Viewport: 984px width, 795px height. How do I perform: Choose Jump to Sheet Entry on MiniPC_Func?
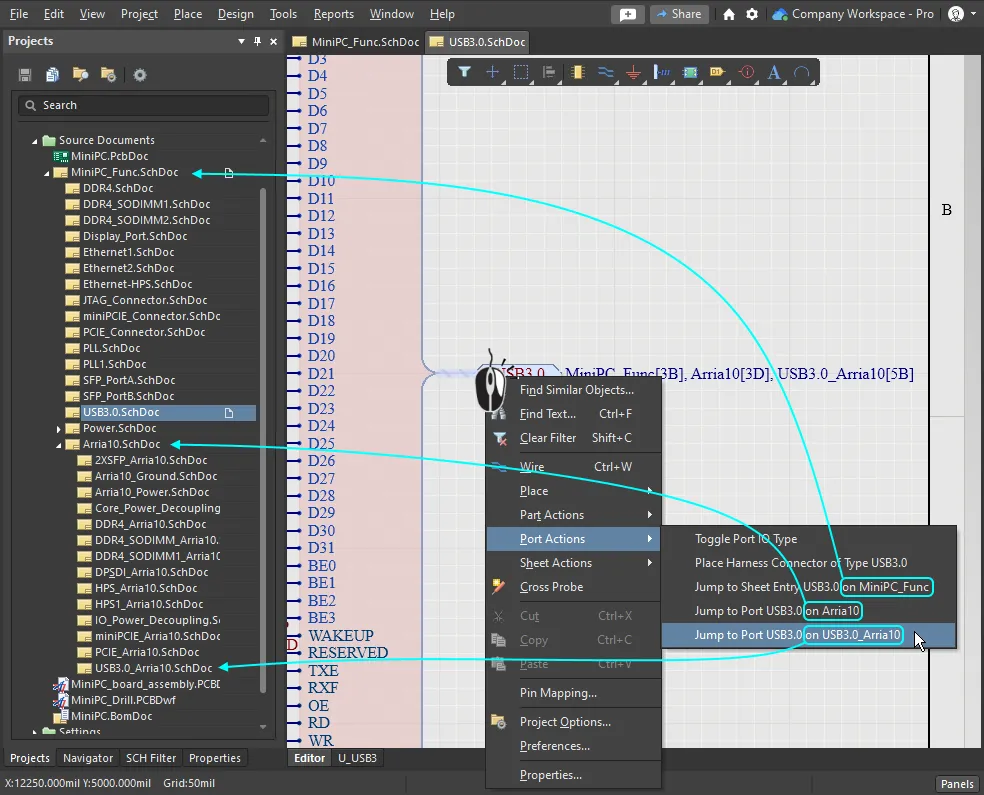[809, 587]
